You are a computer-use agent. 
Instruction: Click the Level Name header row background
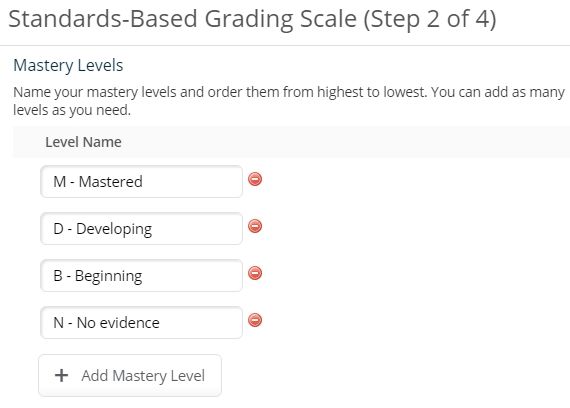click(292, 142)
